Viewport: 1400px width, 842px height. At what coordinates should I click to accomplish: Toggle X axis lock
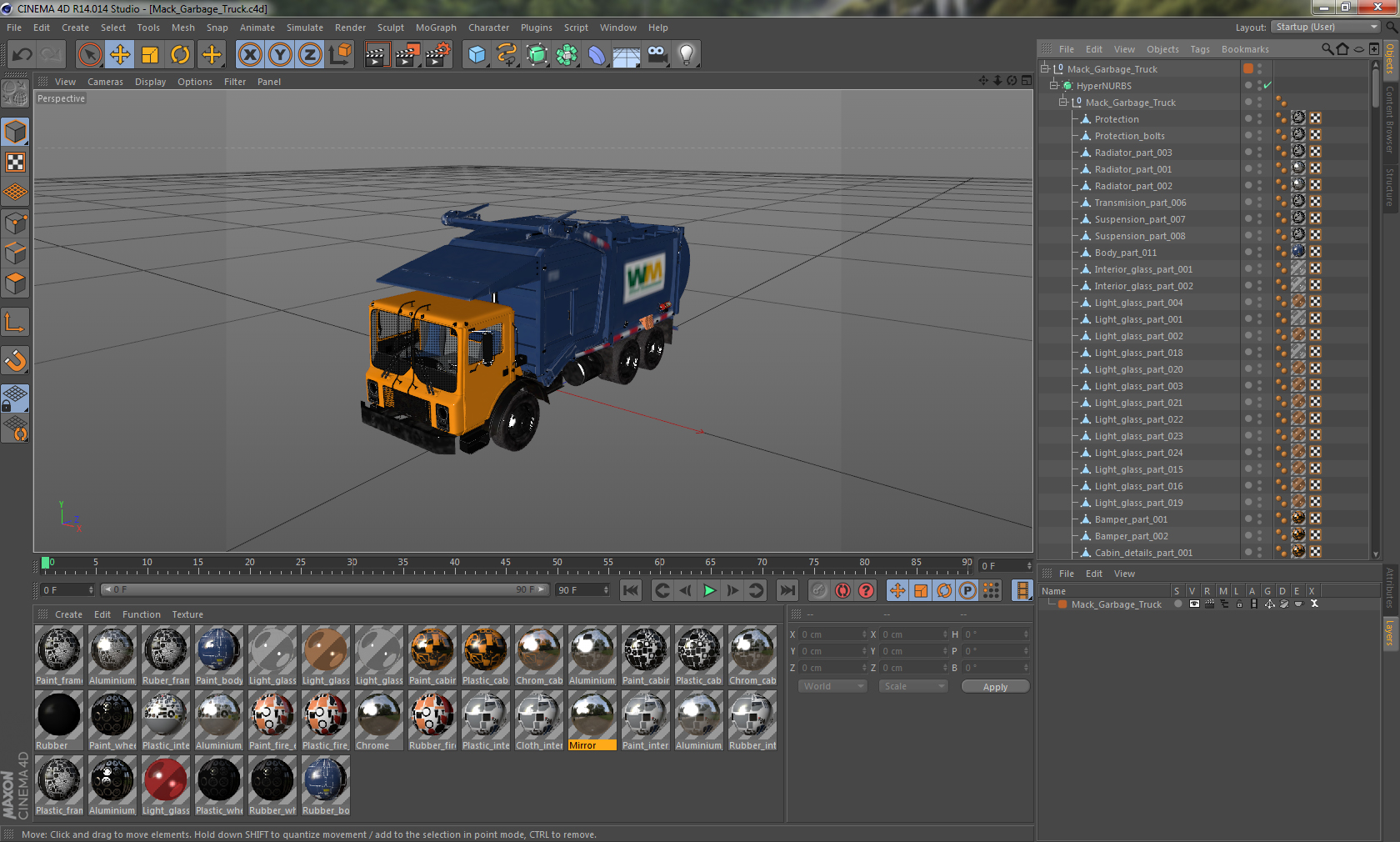tap(250, 55)
